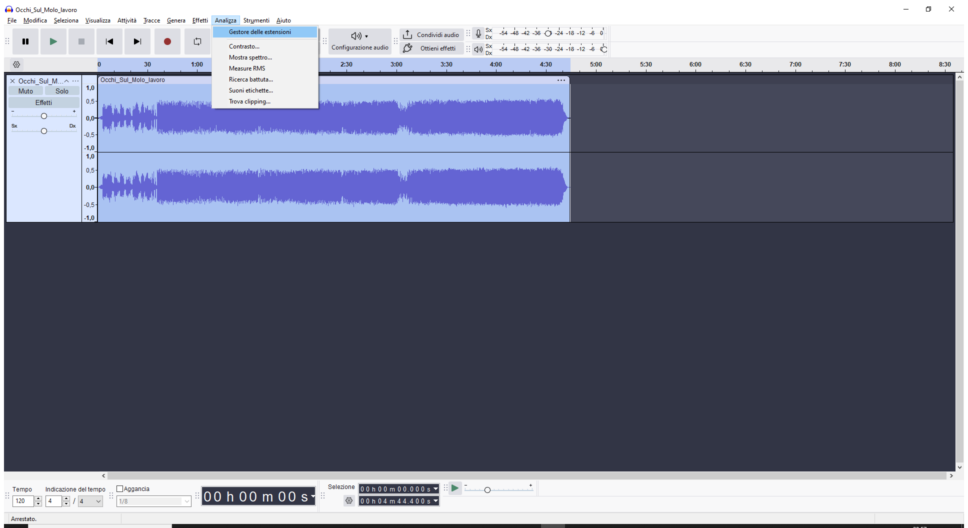
Task: Open the snap 1/8 dropdown
Action: tap(154, 501)
